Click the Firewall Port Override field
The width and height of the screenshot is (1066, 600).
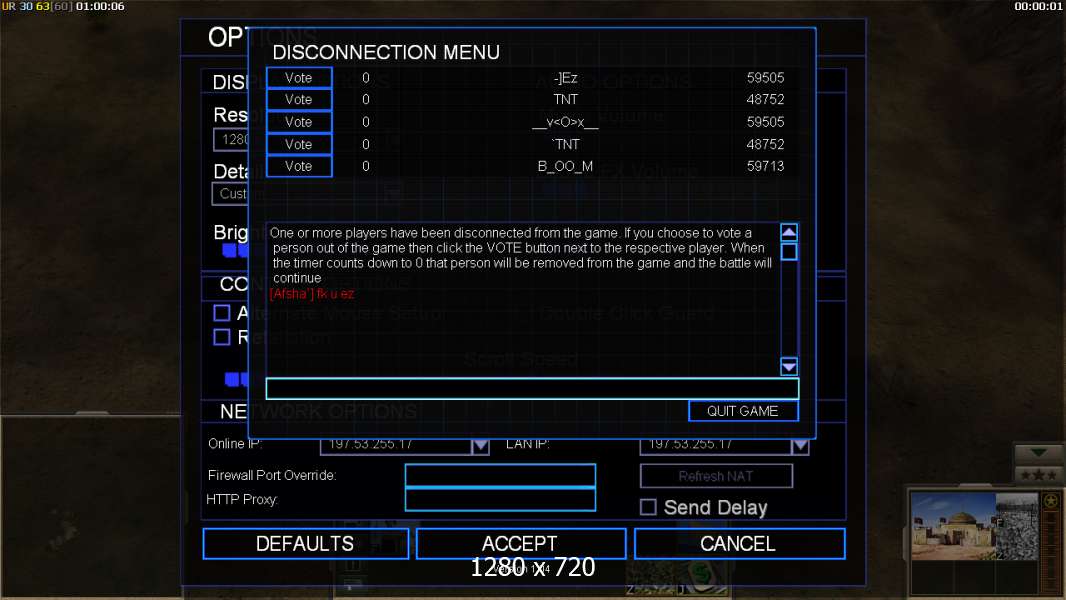pyautogui.click(x=500, y=476)
